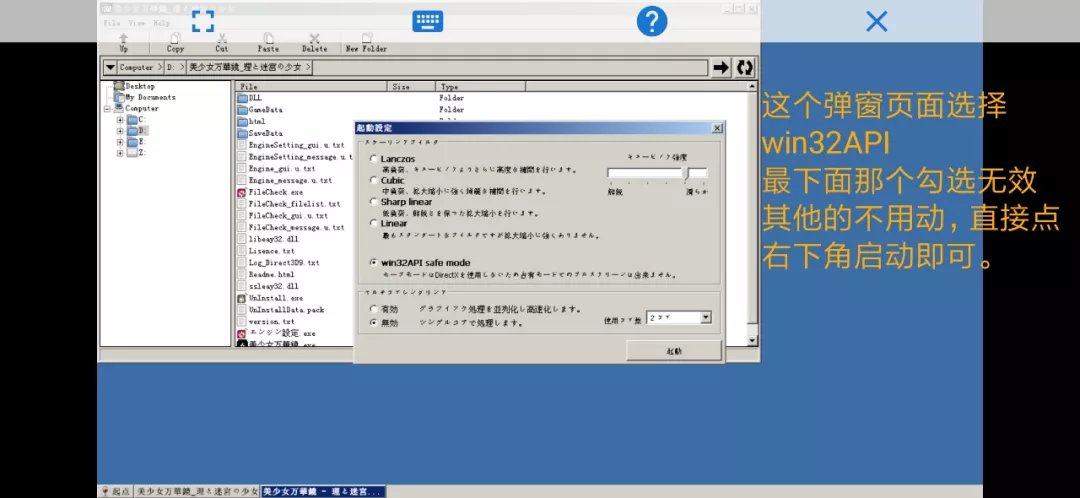
Task: Select the 無効 multicore rendering option
Action: click(x=374, y=323)
